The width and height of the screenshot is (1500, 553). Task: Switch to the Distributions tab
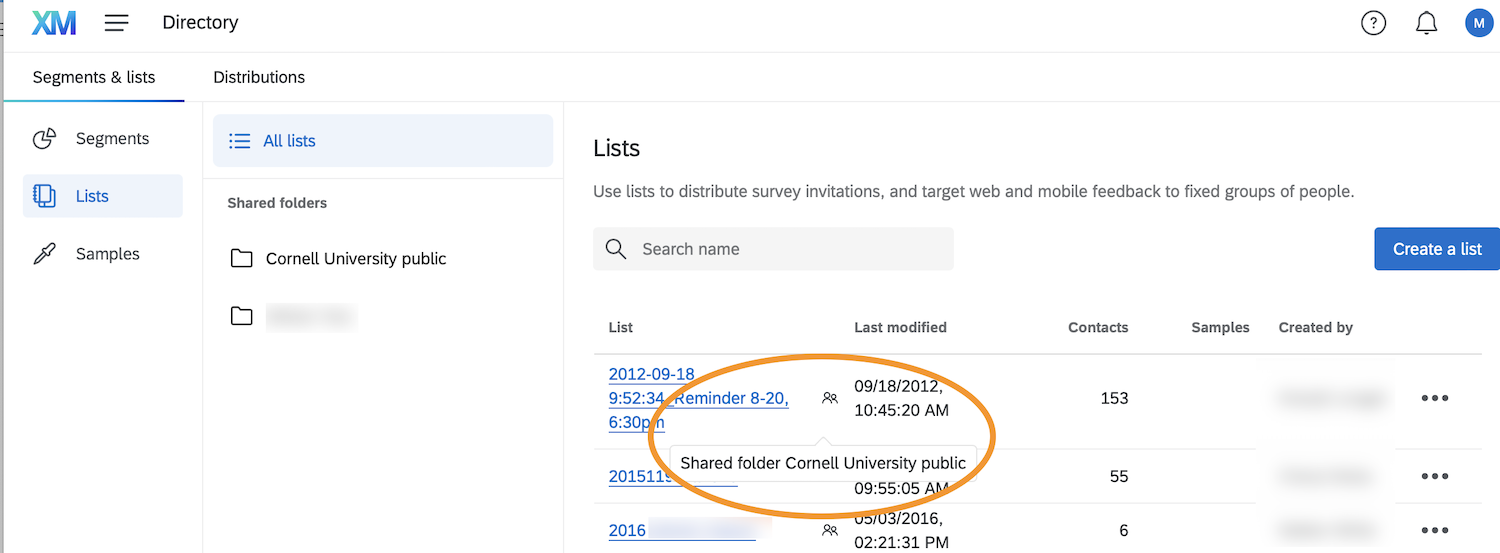click(259, 77)
